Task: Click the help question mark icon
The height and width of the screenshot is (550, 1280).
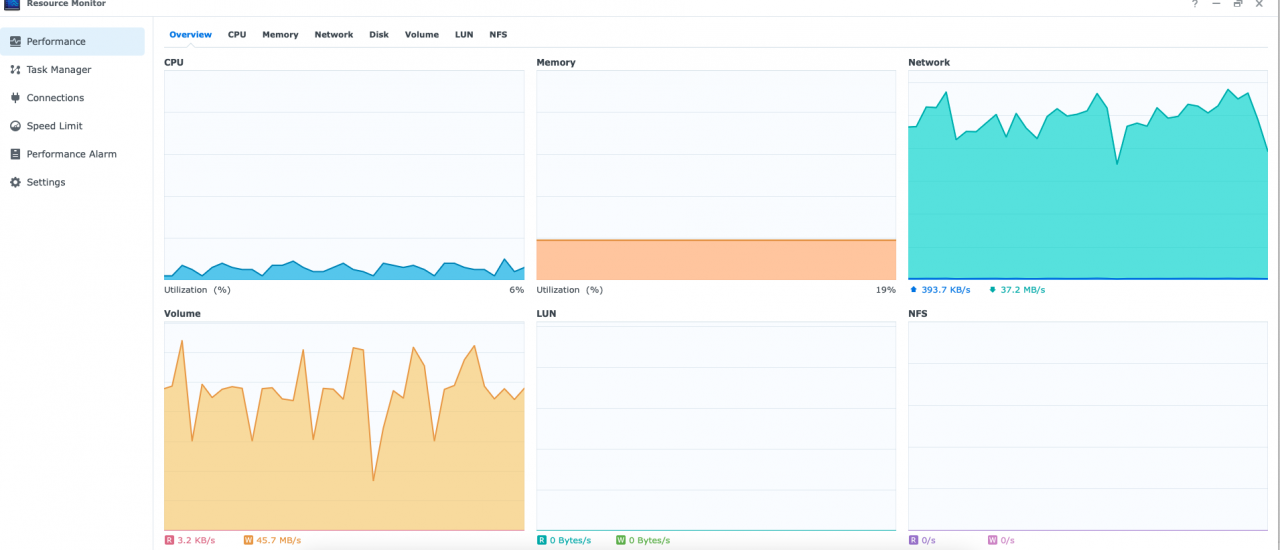Action: point(1194,4)
